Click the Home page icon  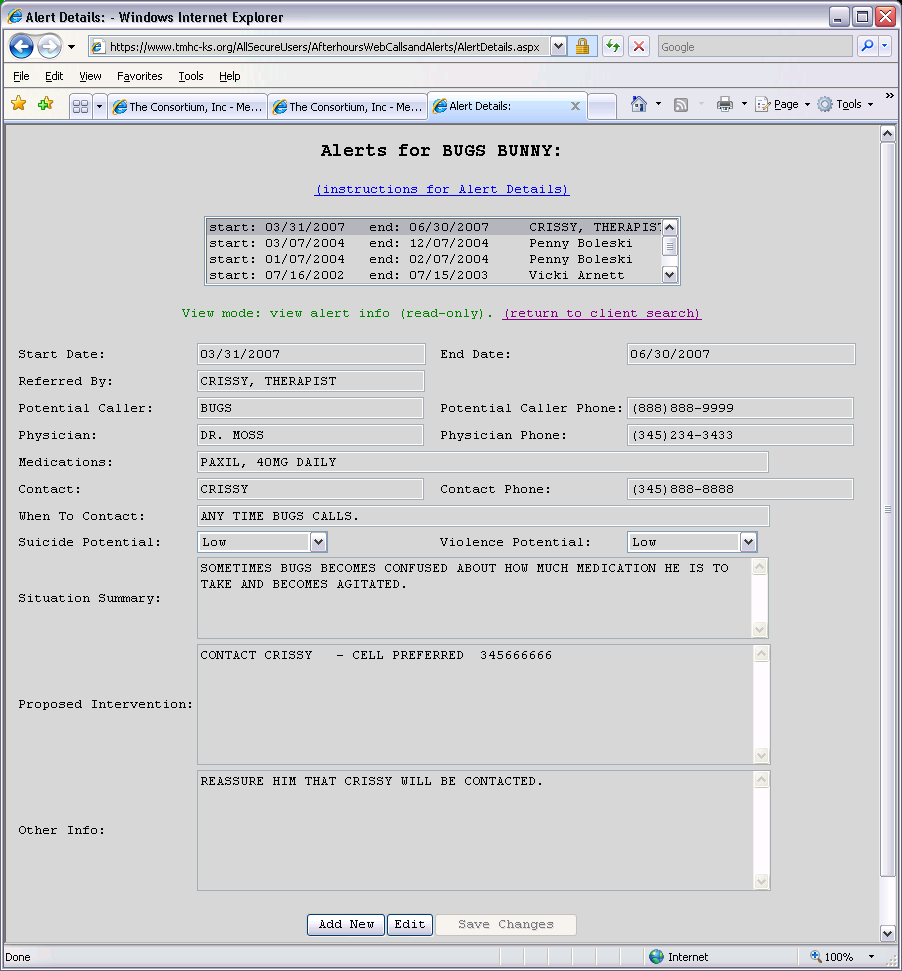pos(639,104)
